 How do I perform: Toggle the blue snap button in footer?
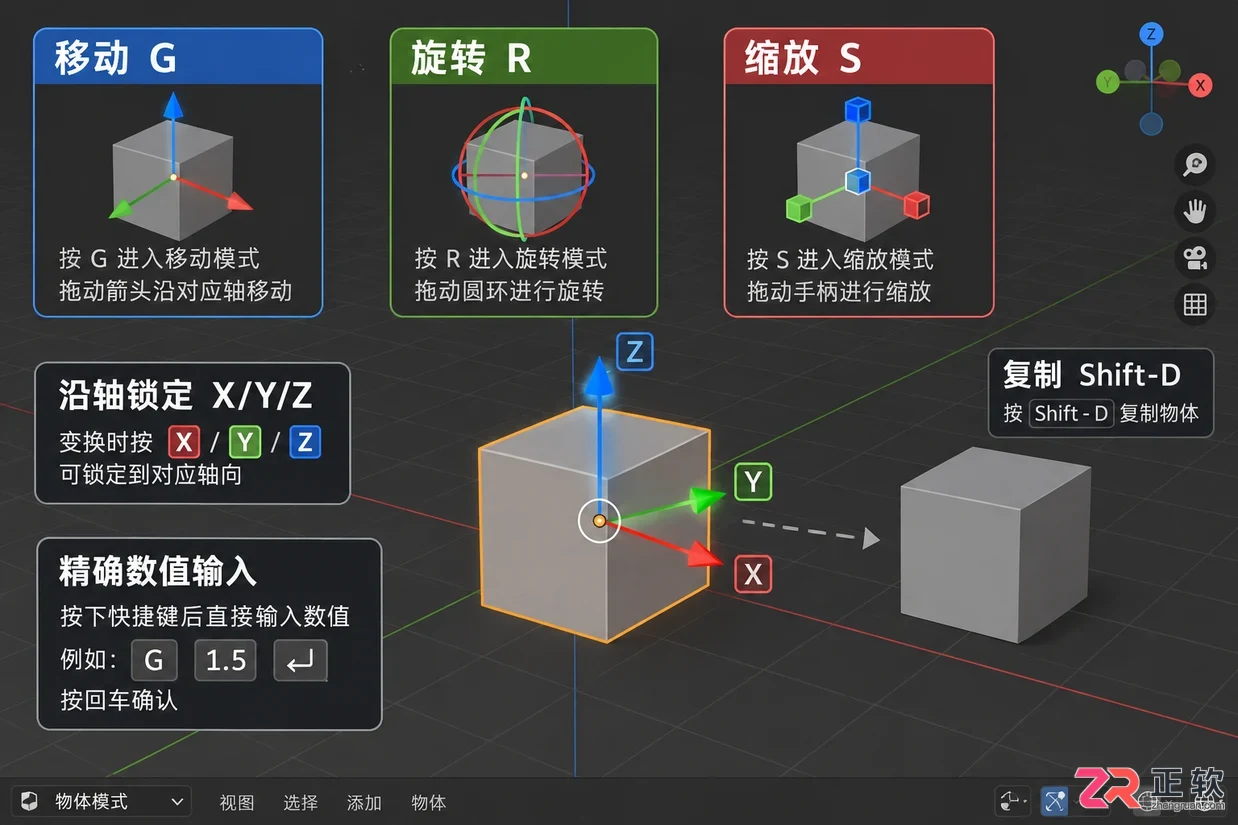coord(1054,801)
